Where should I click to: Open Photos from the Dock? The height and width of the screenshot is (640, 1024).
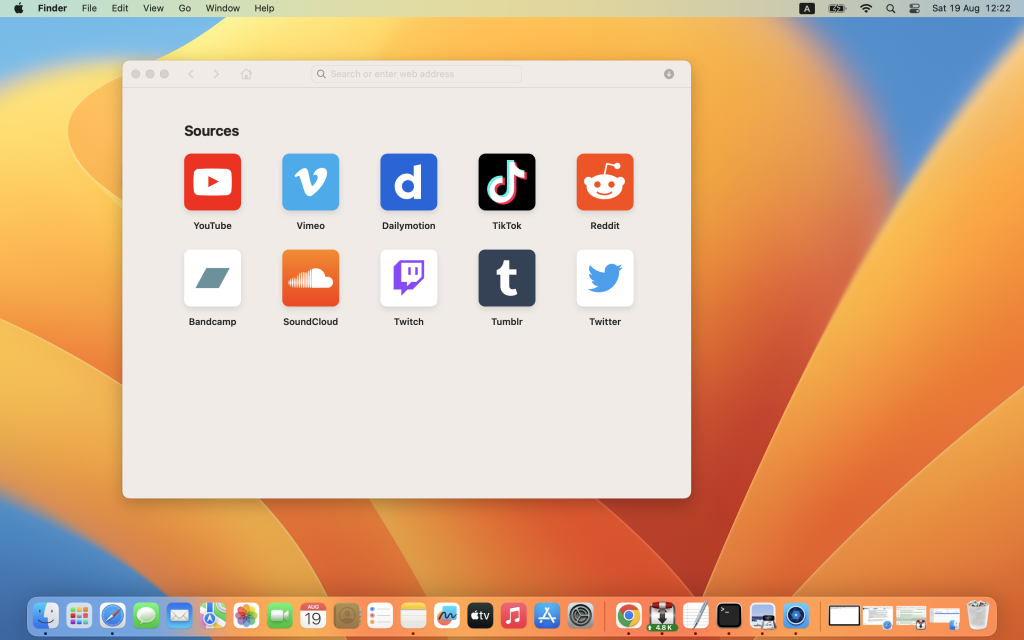[x=246, y=615]
